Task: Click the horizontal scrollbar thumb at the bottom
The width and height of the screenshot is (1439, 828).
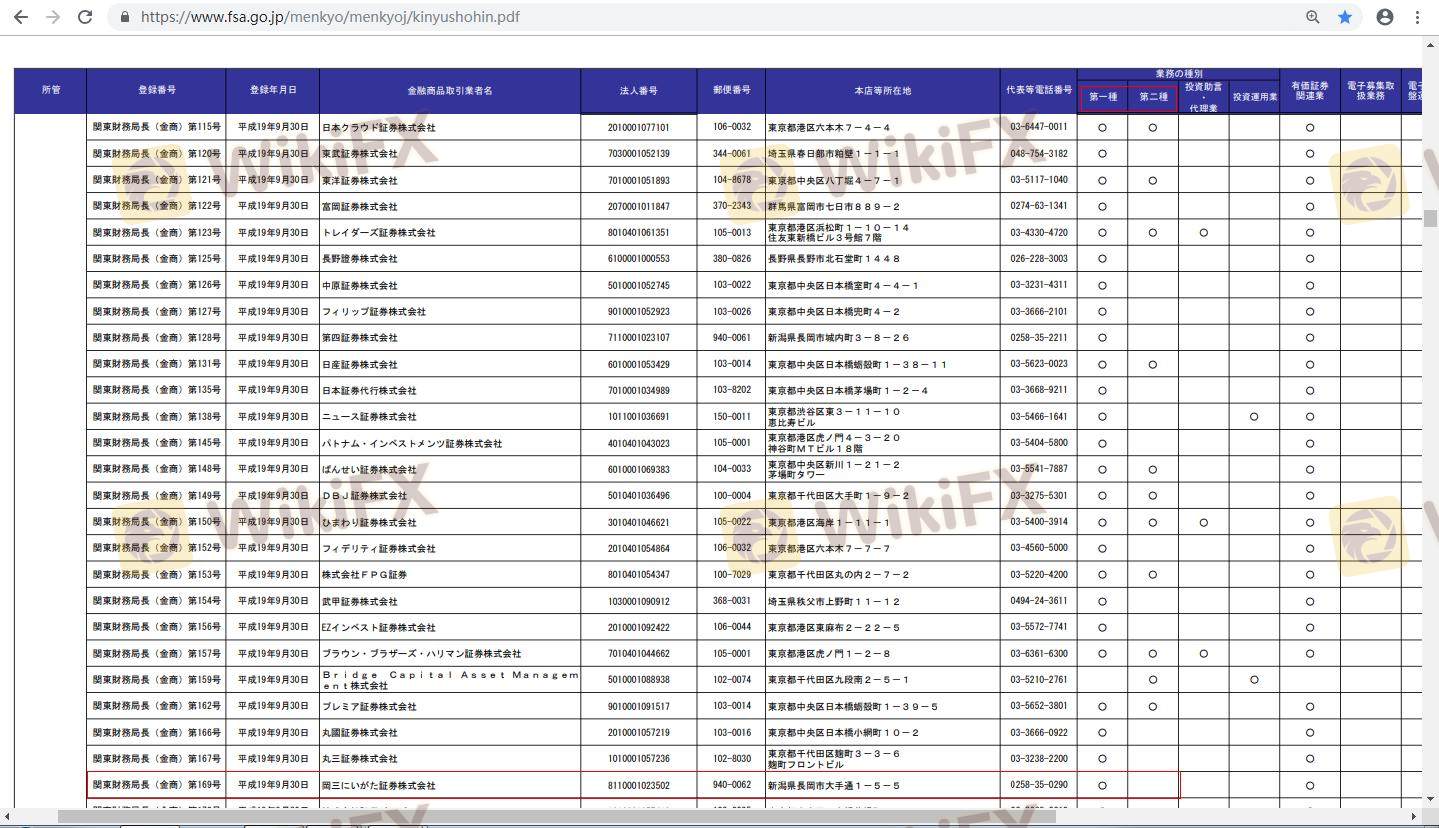Action: tap(556, 817)
